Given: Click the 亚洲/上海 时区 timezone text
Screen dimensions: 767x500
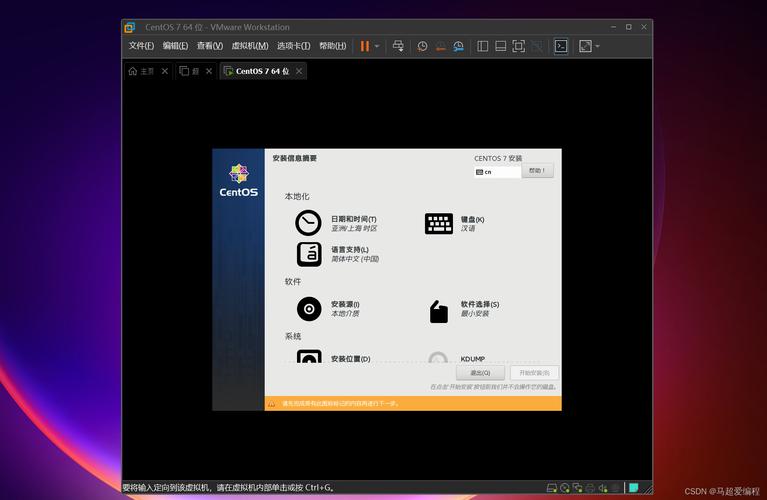Looking at the screenshot, I should coord(354,228).
